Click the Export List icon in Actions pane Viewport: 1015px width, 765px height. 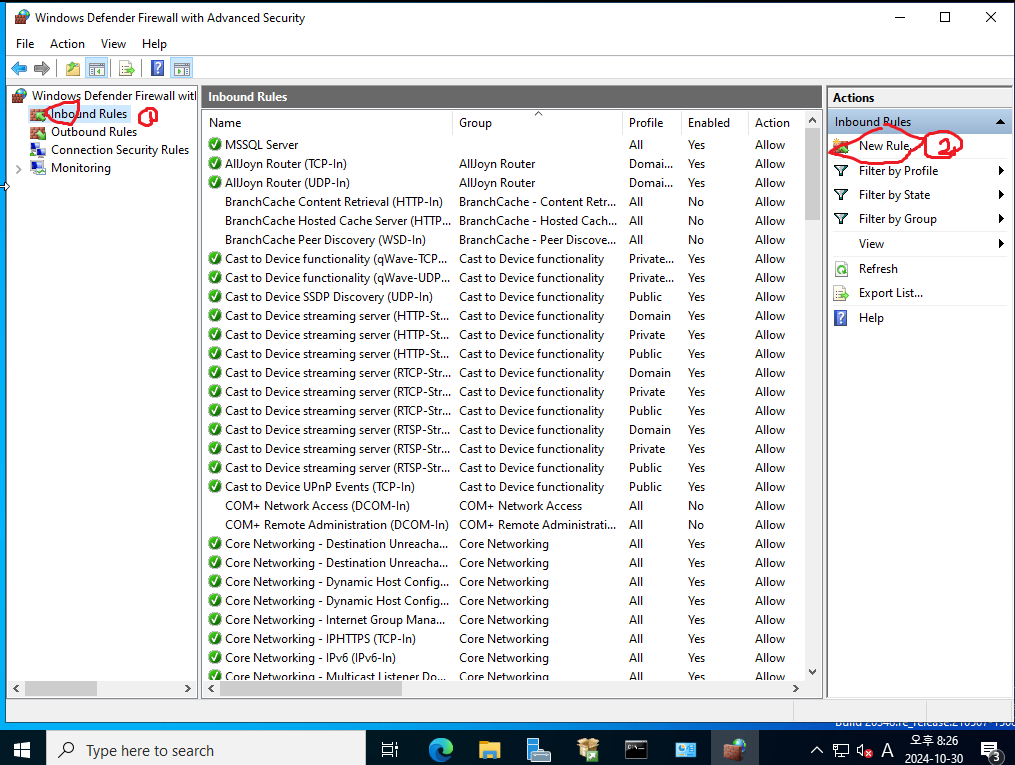(841, 293)
